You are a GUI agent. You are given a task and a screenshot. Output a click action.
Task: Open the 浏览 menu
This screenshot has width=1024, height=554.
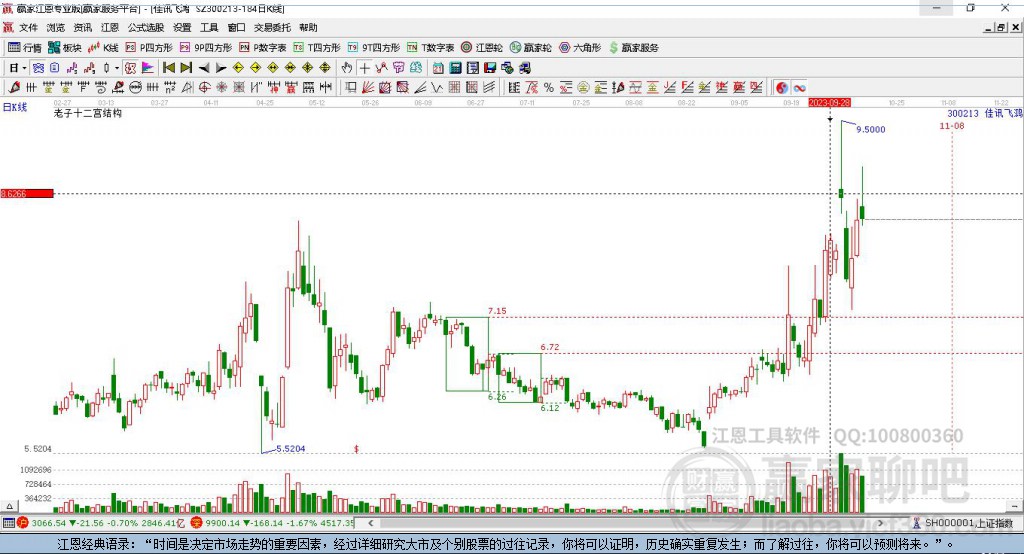pos(56,27)
